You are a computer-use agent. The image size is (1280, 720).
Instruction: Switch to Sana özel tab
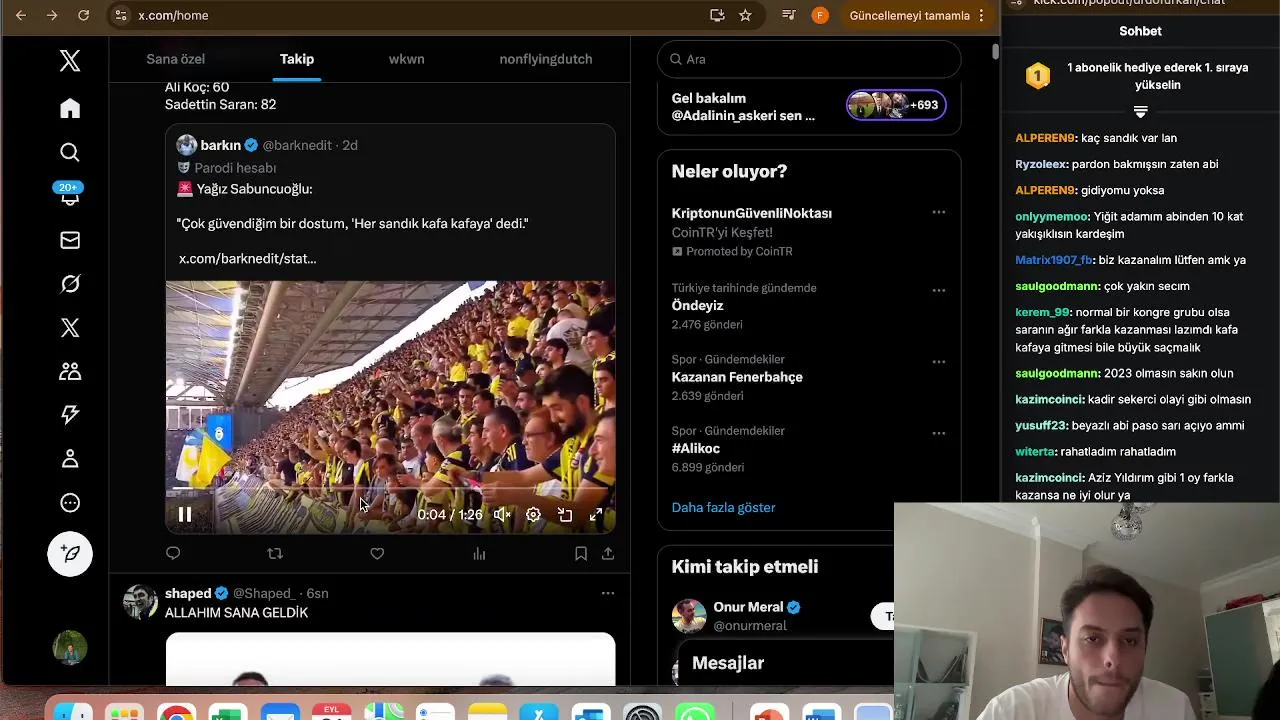coord(176,59)
